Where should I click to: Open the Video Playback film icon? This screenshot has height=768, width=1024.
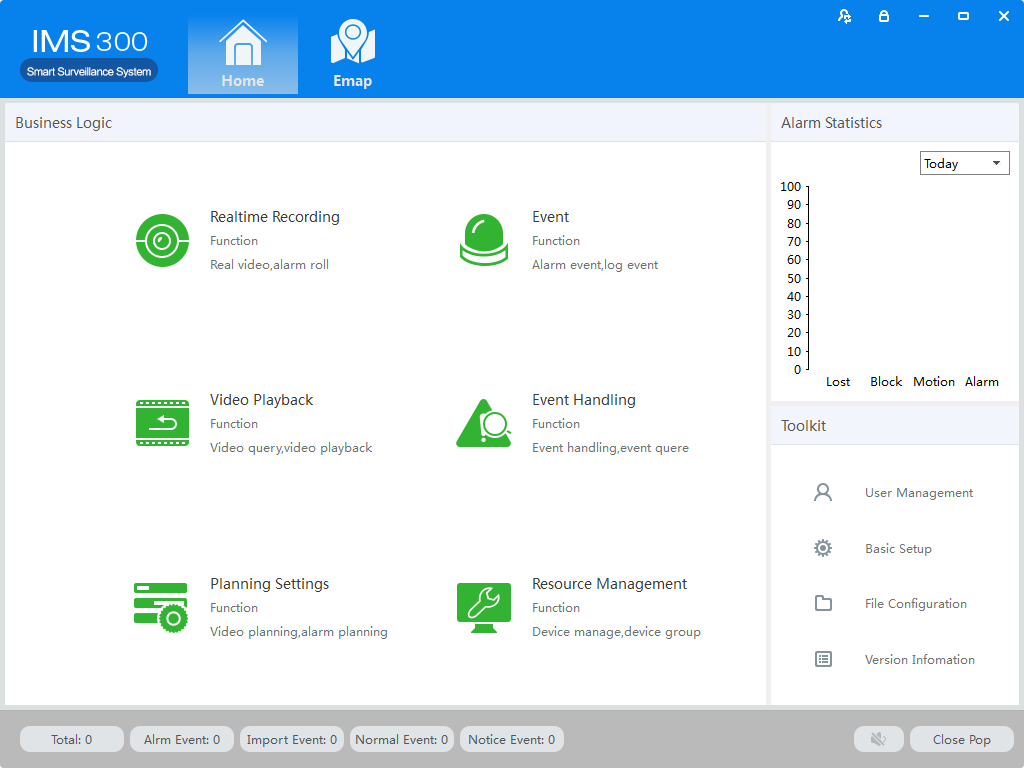click(x=162, y=423)
